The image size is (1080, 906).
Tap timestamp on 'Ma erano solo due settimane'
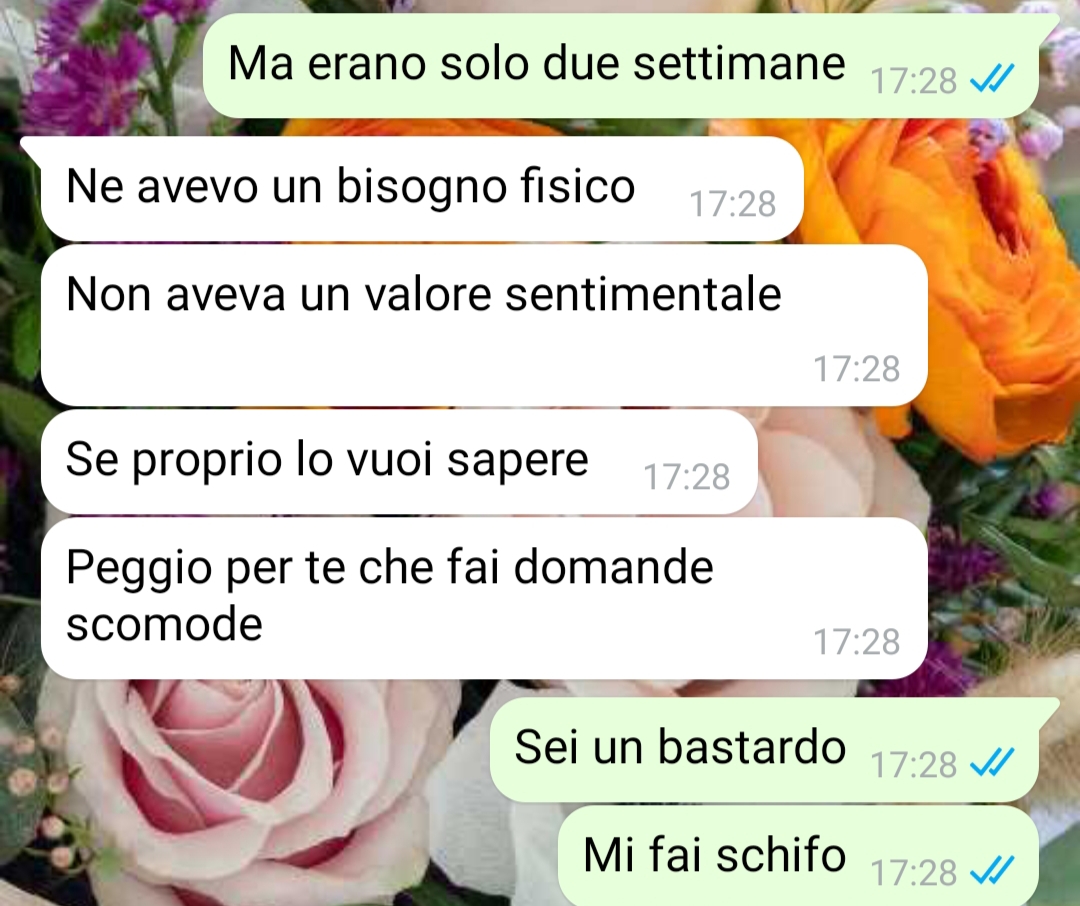[x=913, y=81]
